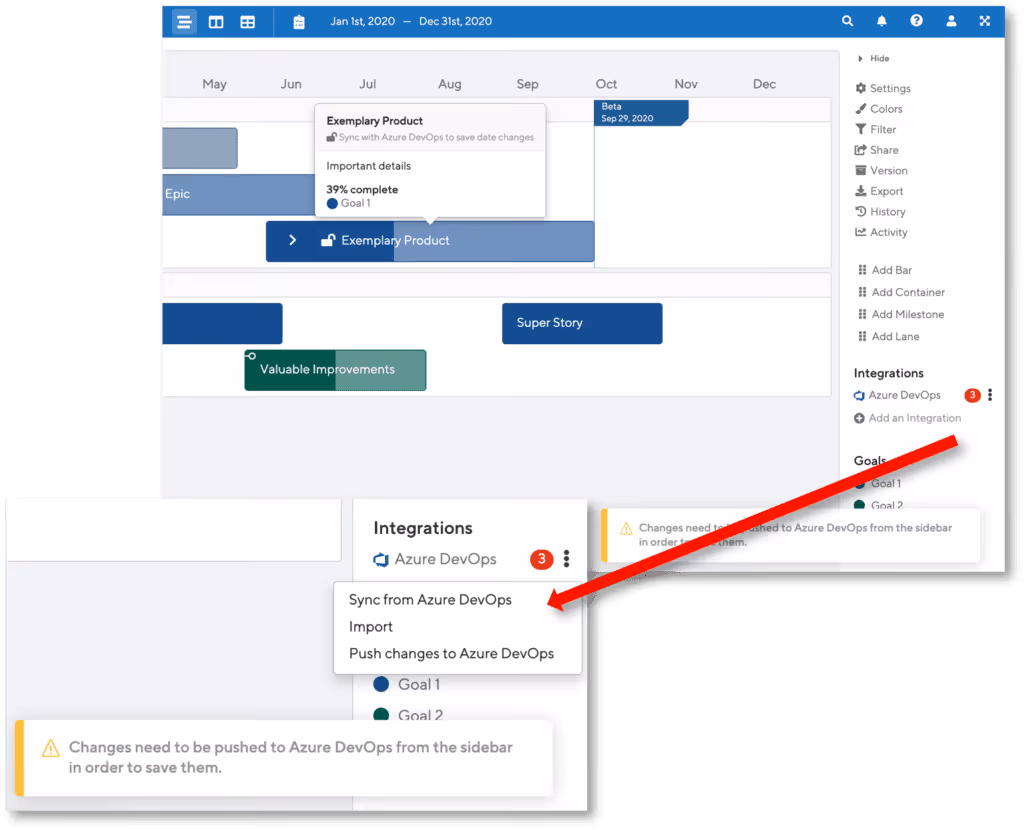Open Colors brush option
The image size is (1024, 830).
pyautogui.click(x=879, y=109)
